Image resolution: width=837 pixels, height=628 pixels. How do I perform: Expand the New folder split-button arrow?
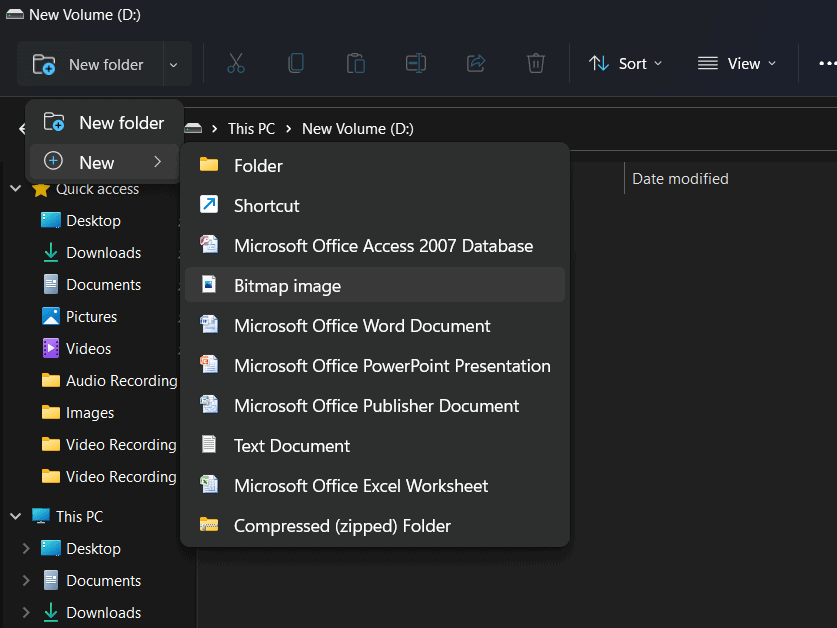[174, 63]
